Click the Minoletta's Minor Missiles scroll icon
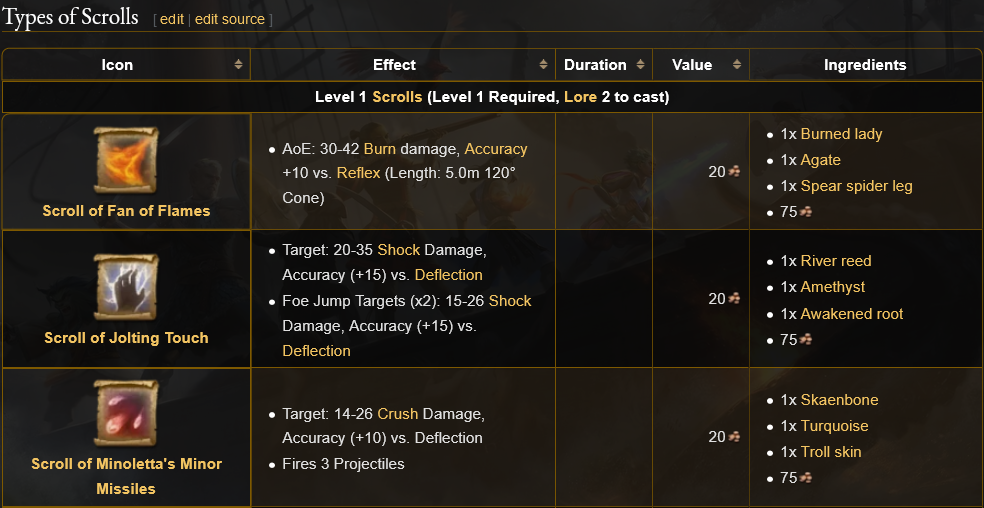The image size is (984, 508). tap(126, 412)
